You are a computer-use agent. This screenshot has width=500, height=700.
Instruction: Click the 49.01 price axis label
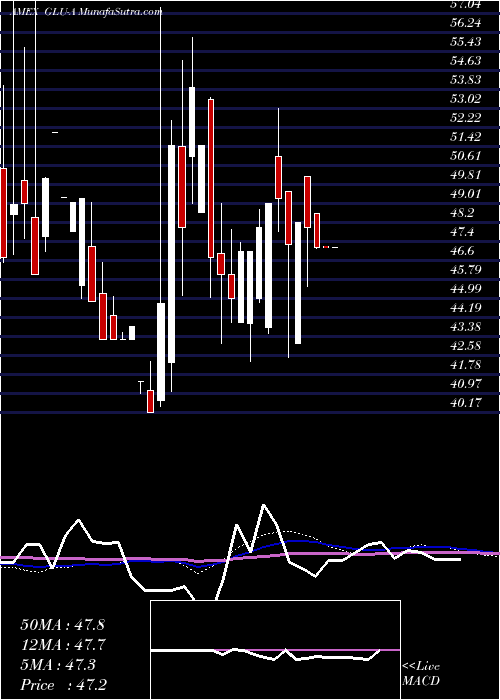(x=465, y=194)
